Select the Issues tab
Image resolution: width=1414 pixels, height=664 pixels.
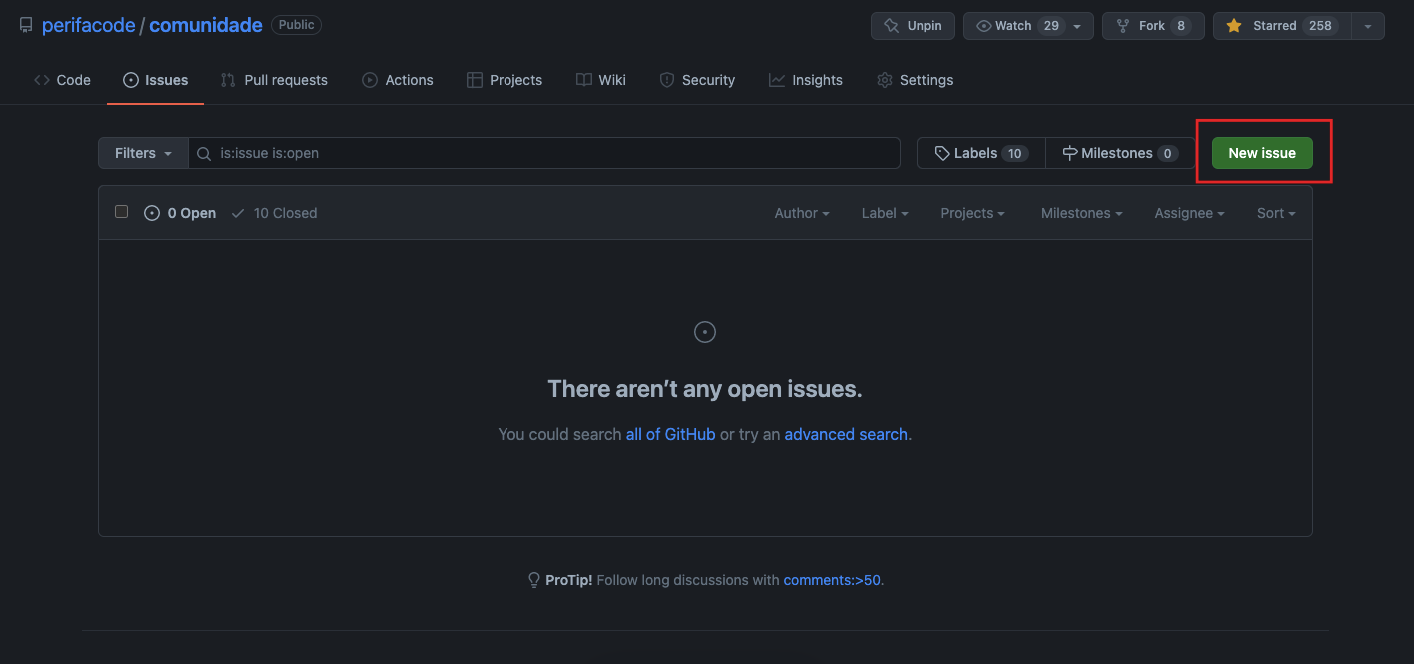click(155, 80)
